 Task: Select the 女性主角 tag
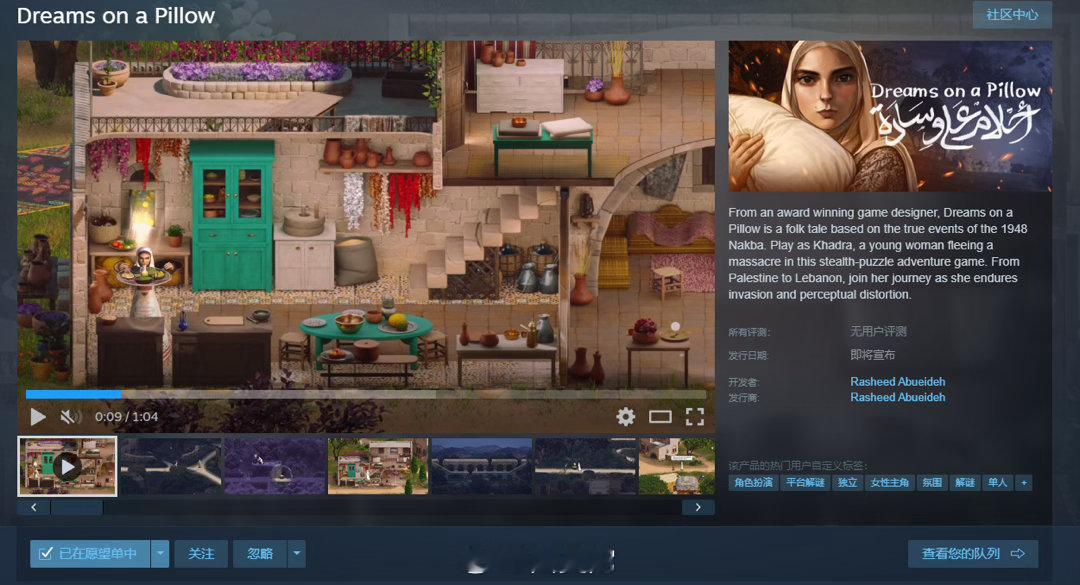point(889,482)
